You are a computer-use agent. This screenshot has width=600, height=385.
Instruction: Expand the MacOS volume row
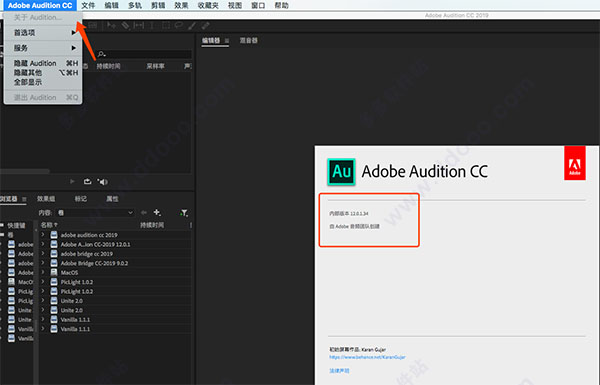click(43, 272)
